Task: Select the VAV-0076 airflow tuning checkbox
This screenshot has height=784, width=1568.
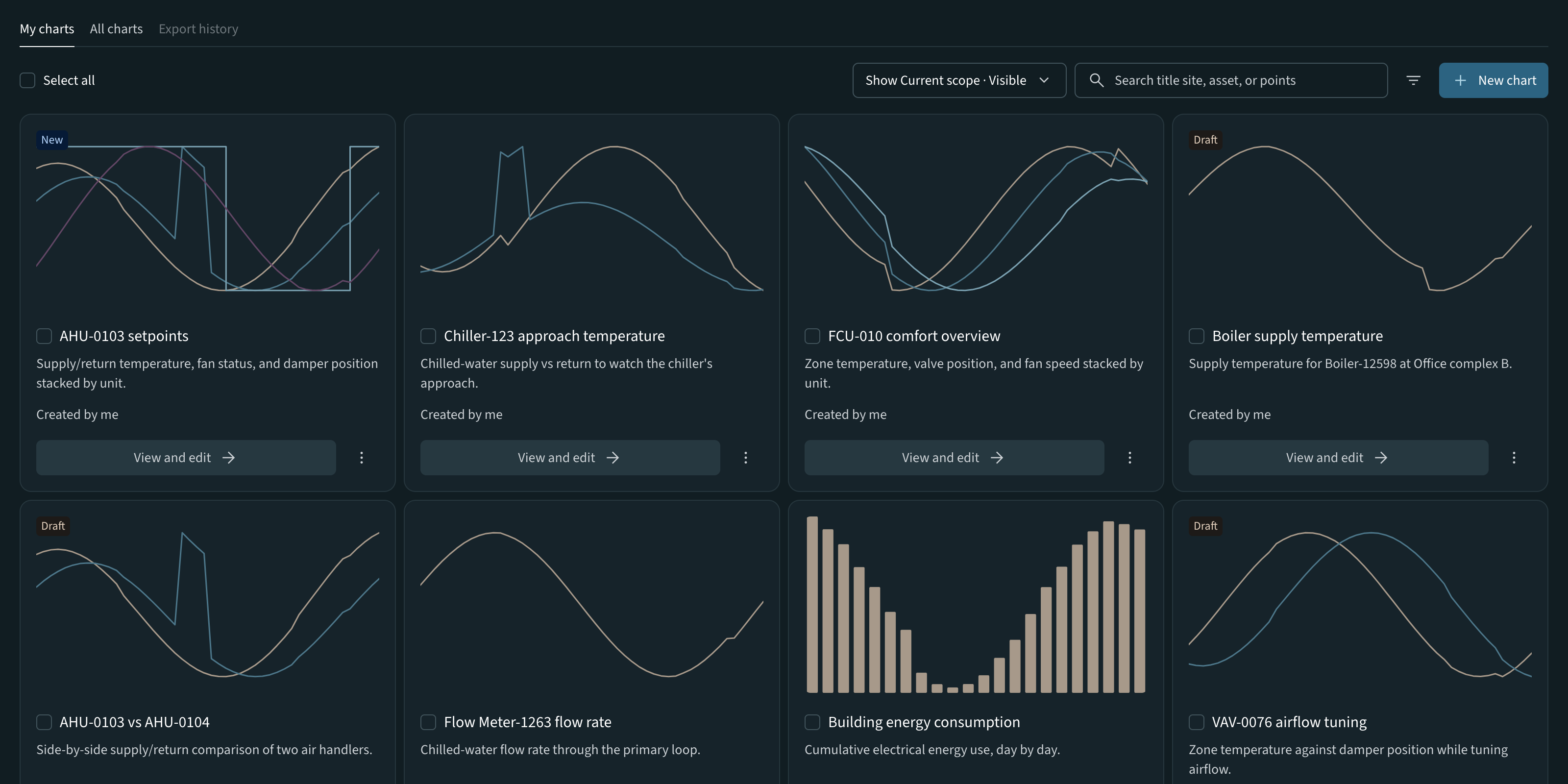Action: point(1197,722)
